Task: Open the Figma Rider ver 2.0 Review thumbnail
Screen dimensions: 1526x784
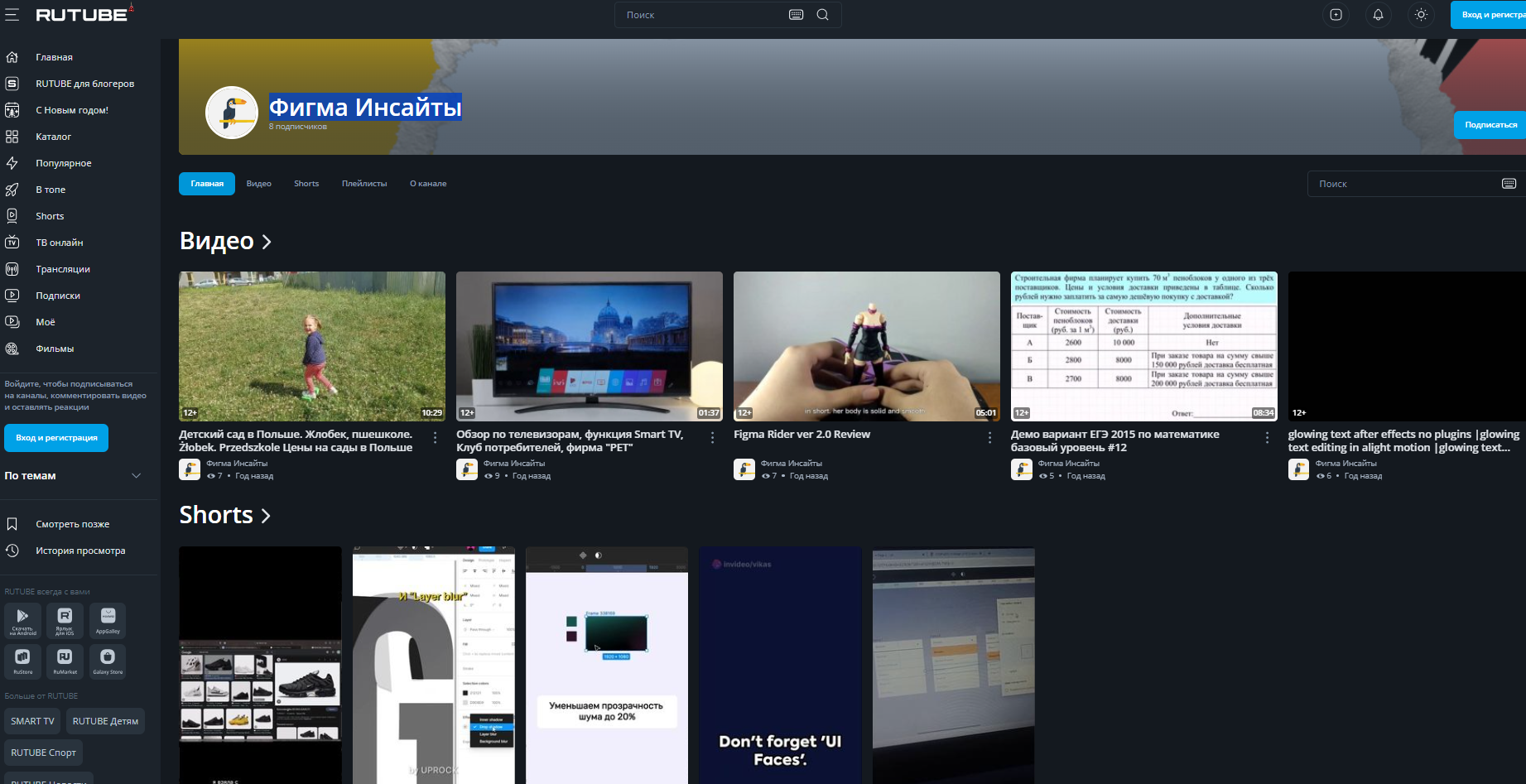Action: [x=867, y=346]
